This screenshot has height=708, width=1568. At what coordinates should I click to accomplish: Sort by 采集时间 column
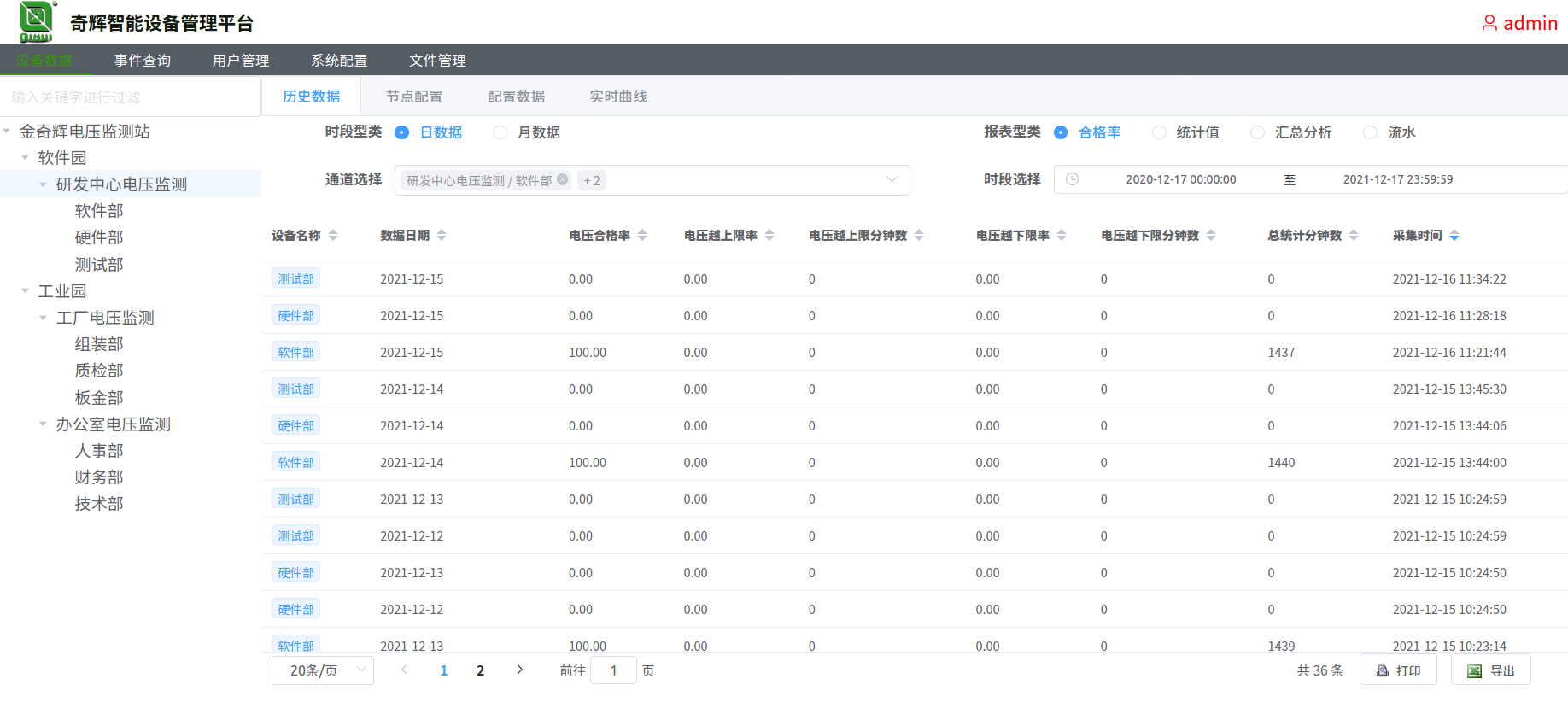[x=1454, y=235]
